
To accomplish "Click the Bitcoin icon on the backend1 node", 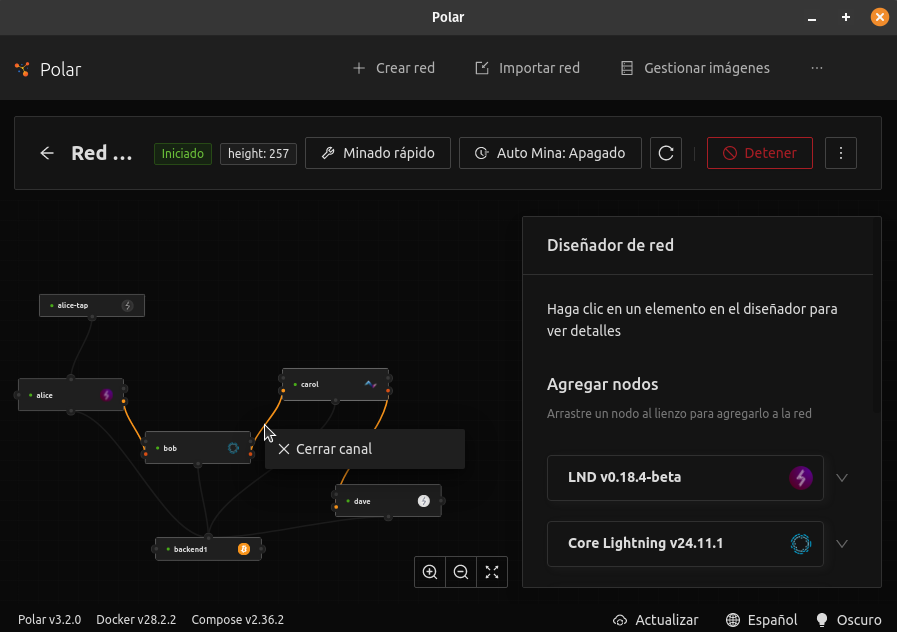I will click(x=243, y=549).
